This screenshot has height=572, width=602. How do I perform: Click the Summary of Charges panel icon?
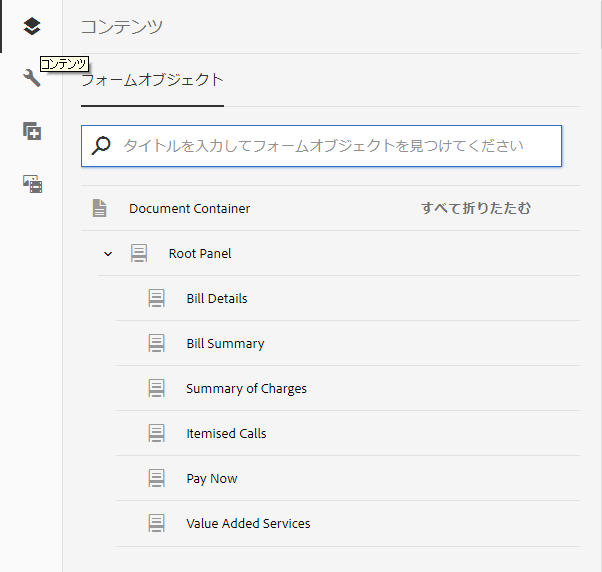tap(156, 388)
